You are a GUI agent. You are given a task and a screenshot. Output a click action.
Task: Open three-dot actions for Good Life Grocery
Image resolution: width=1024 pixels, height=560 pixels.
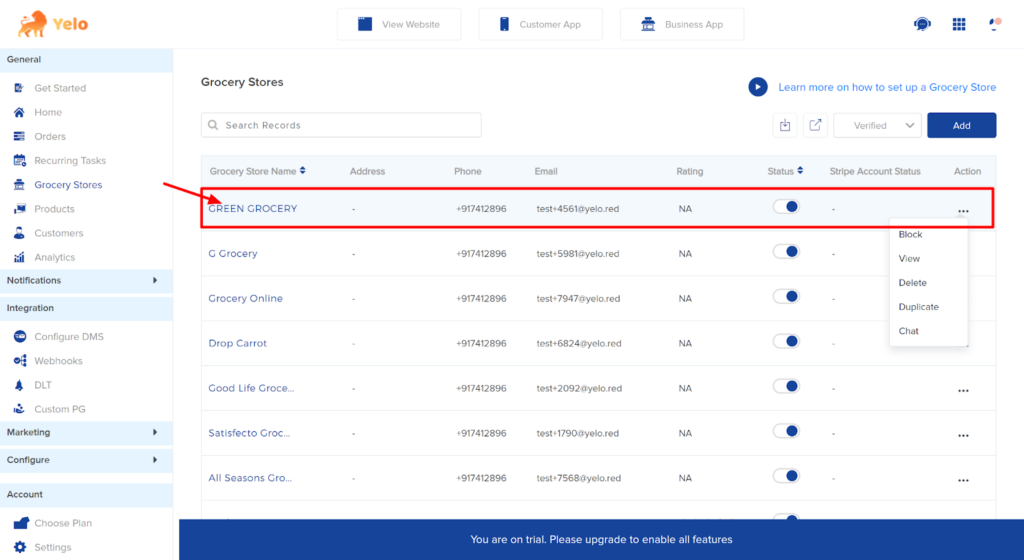tap(963, 390)
